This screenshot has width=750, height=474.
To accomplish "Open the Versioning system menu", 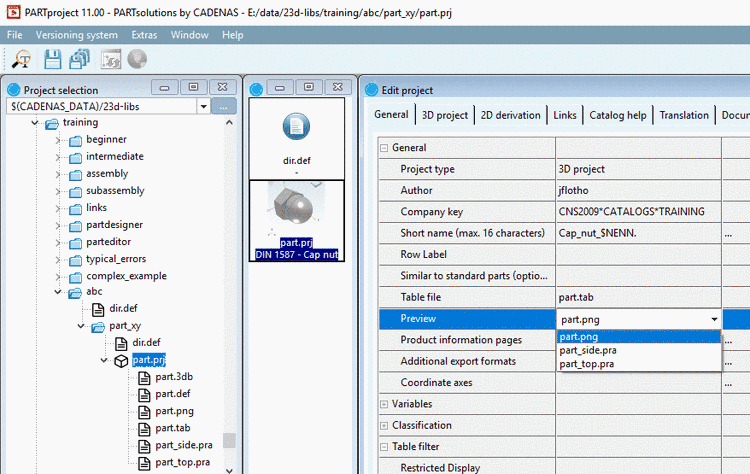I will tap(77, 35).
